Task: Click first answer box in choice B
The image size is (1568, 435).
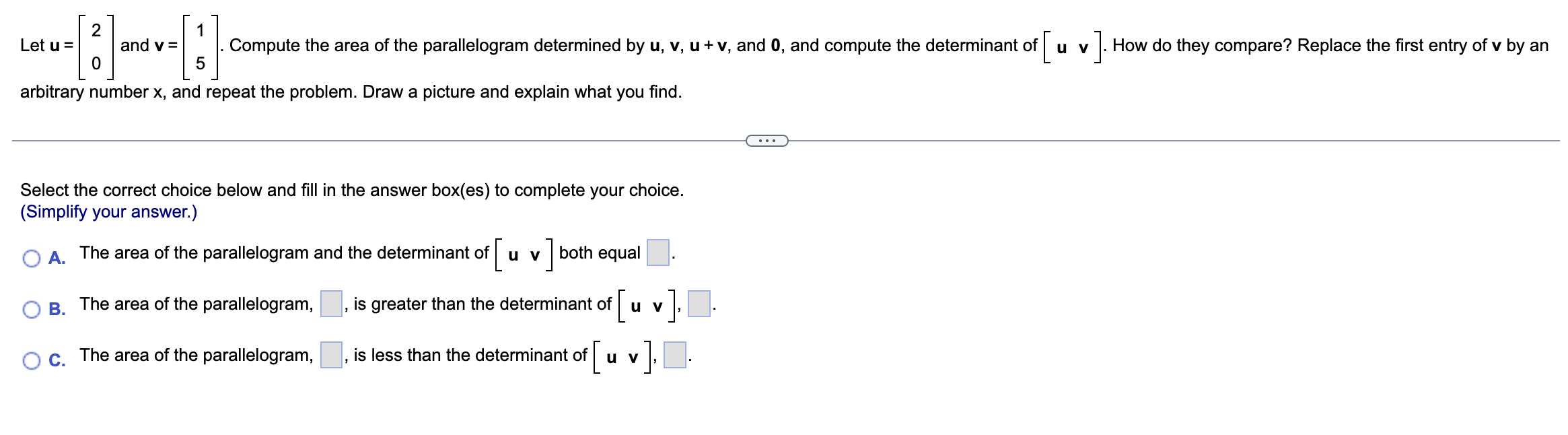Action: (331, 304)
